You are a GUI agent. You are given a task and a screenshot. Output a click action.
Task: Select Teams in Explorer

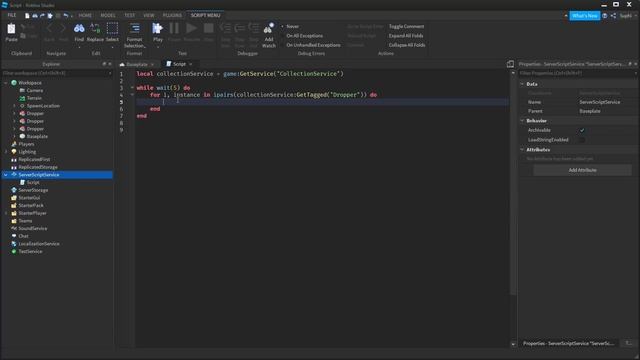point(25,221)
